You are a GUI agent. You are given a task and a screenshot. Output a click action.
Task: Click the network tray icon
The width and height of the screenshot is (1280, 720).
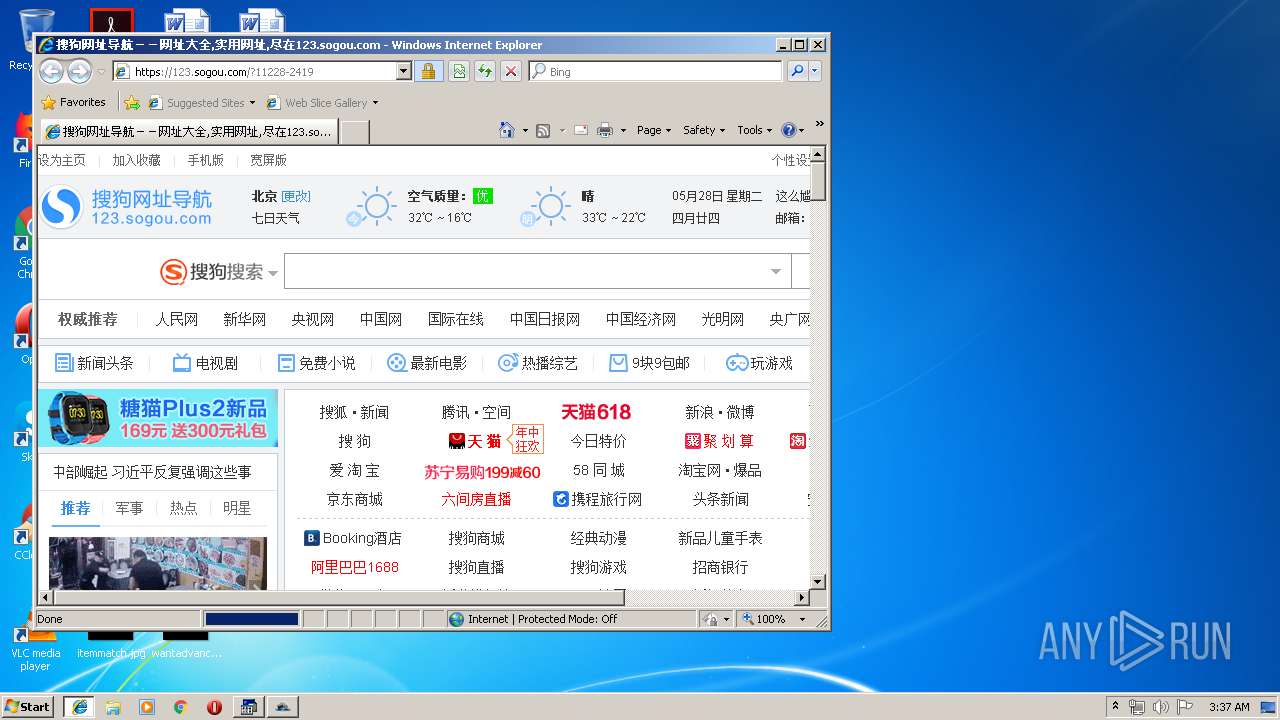tap(1137, 707)
